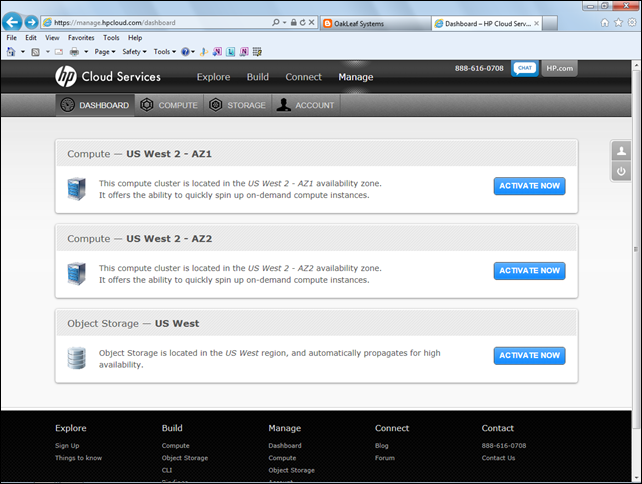Activate Compute US West 2 - AZ1
This screenshot has width=642, height=484.
[529, 186]
